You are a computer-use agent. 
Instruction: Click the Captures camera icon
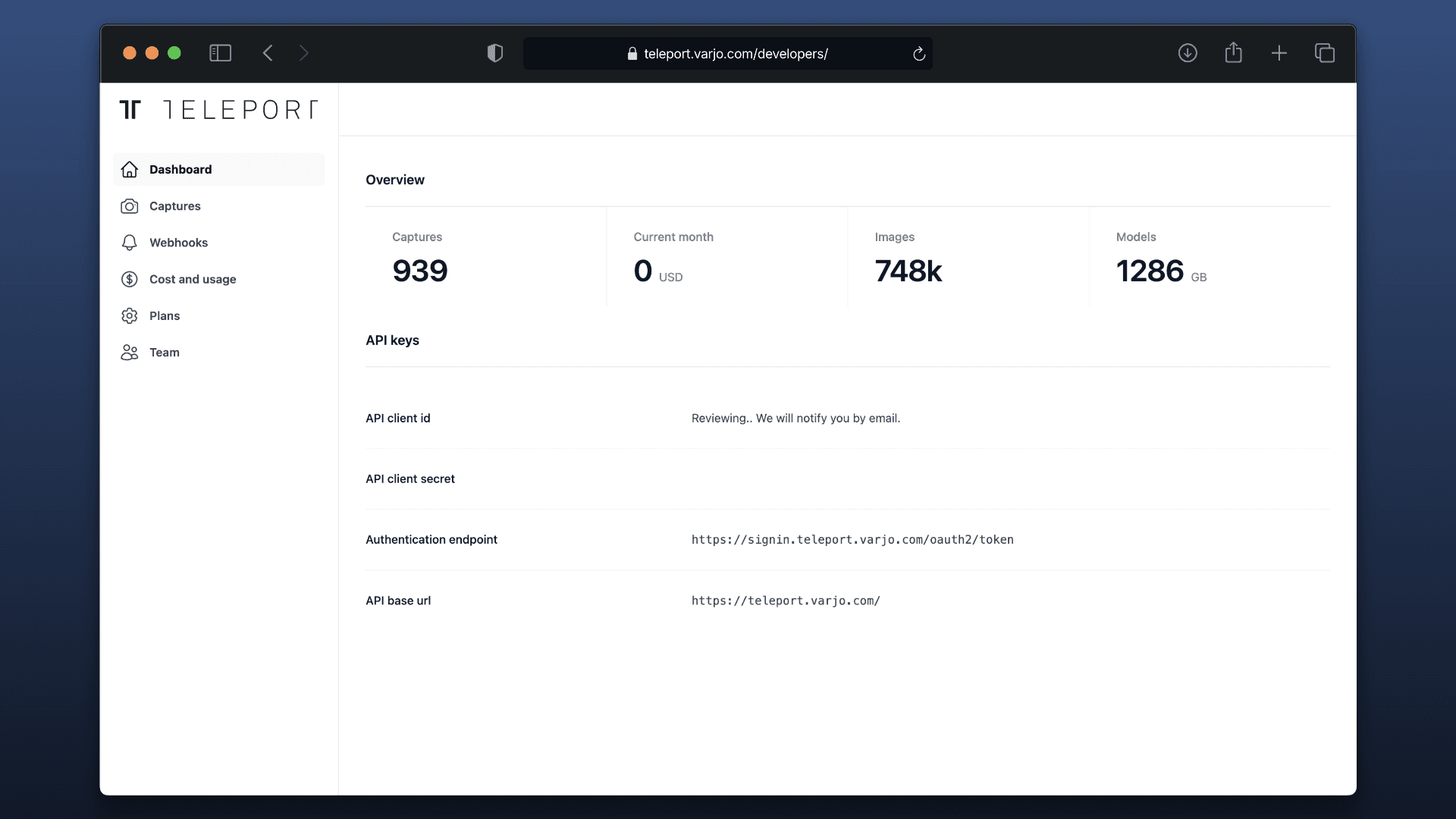[x=130, y=206]
